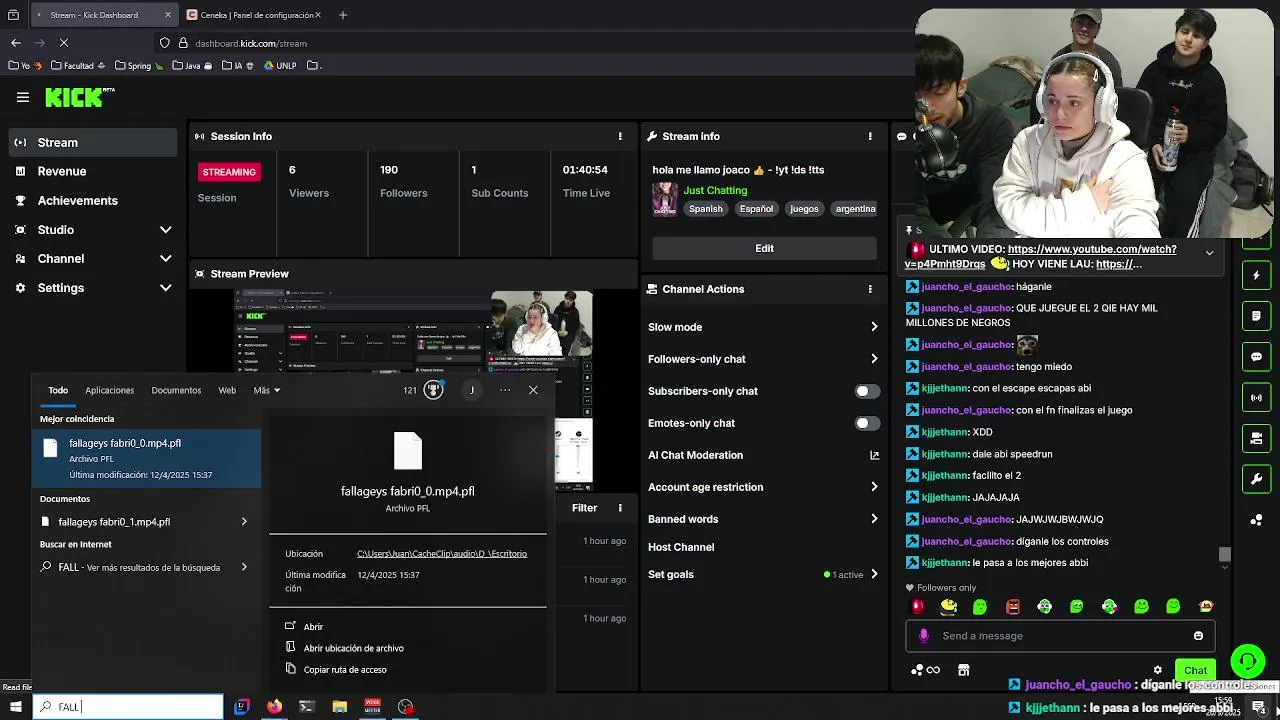Open the speech bubble icon in right sidebar

(1256, 357)
